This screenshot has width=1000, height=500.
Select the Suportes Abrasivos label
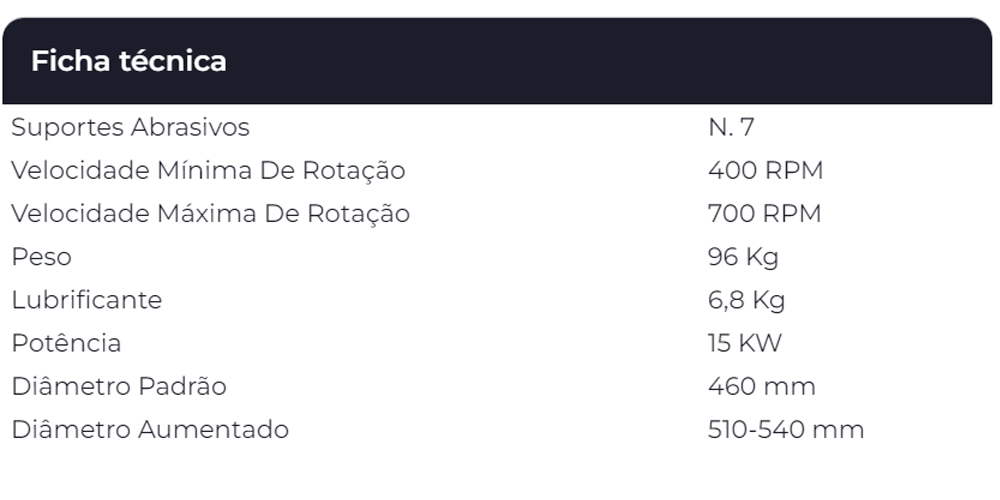pyautogui.click(x=130, y=128)
